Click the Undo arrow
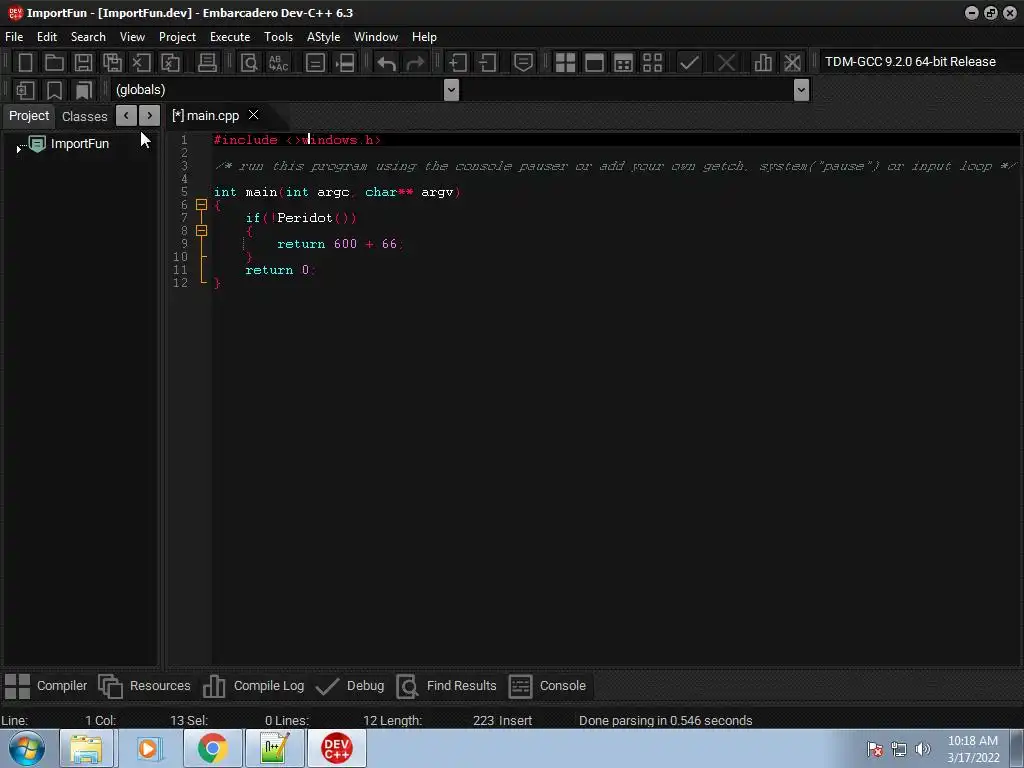The height and width of the screenshot is (768, 1024). click(387, 63)
